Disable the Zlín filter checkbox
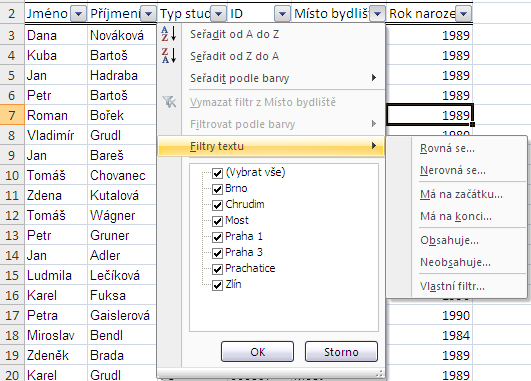Screen dimensions: 531x381 coord(217,285)
